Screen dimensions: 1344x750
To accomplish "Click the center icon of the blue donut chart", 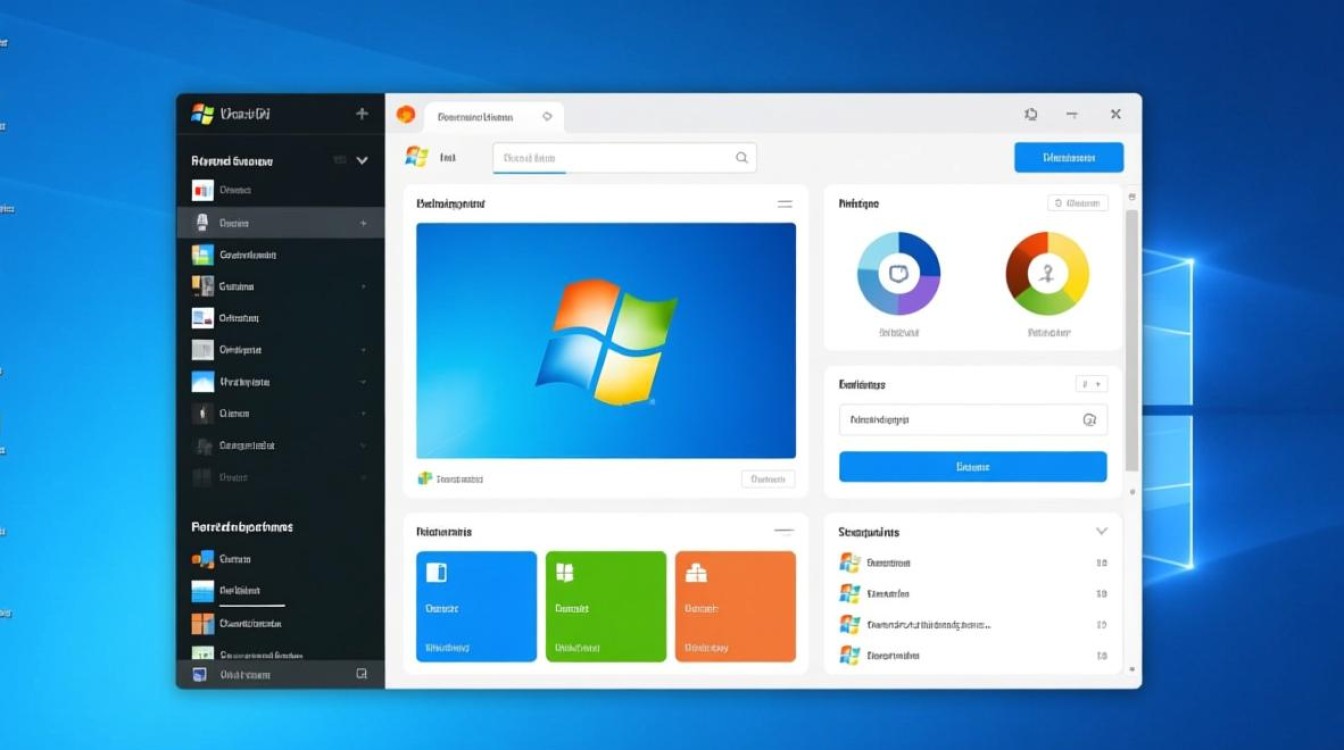I will [x=898, y=273].
